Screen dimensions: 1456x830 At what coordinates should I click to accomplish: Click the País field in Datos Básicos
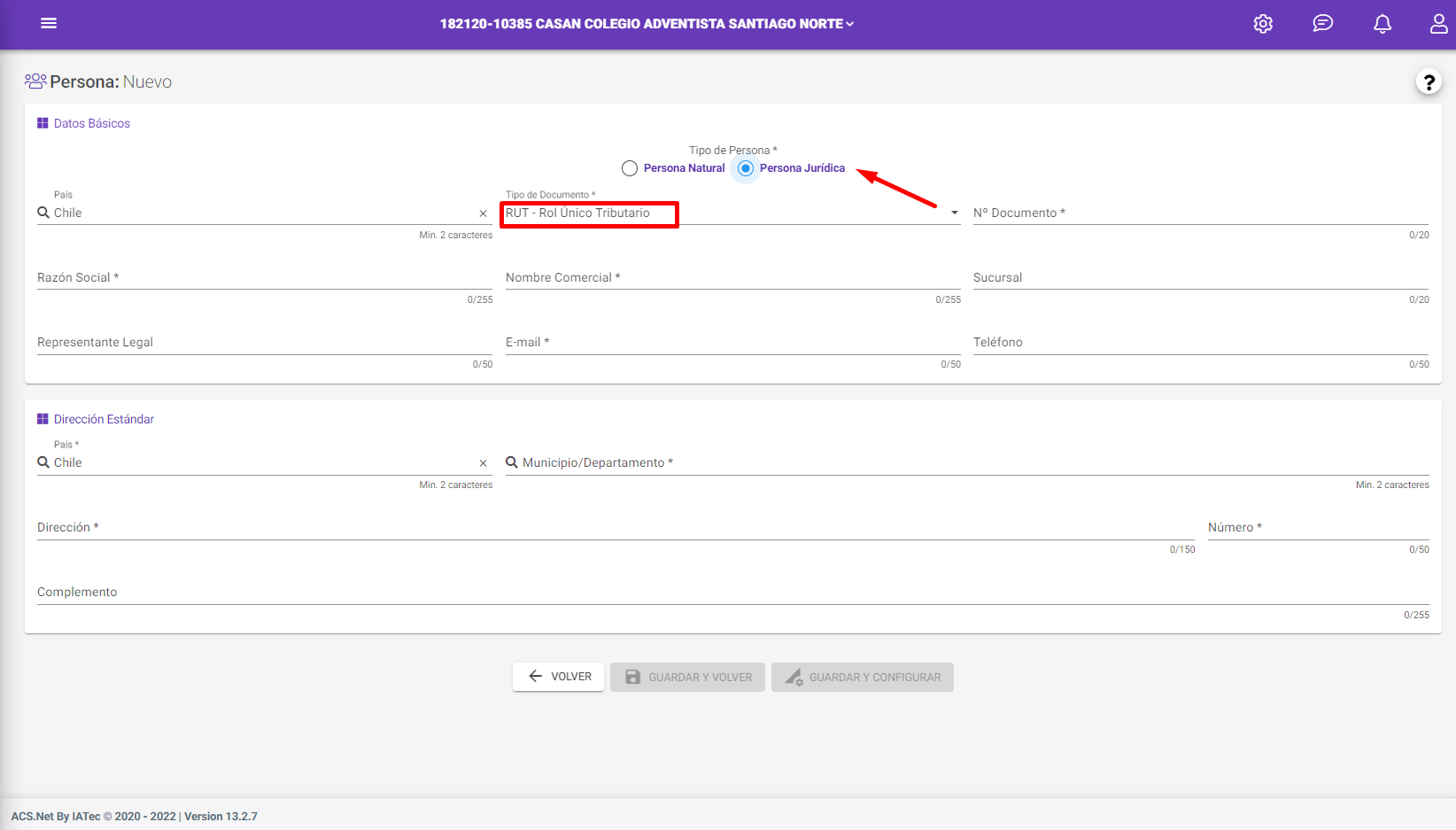point(265,213)
